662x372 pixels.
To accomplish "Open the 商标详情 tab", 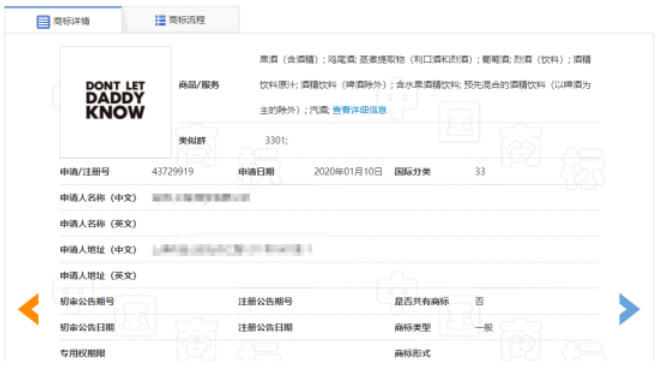I will (63, 21).
